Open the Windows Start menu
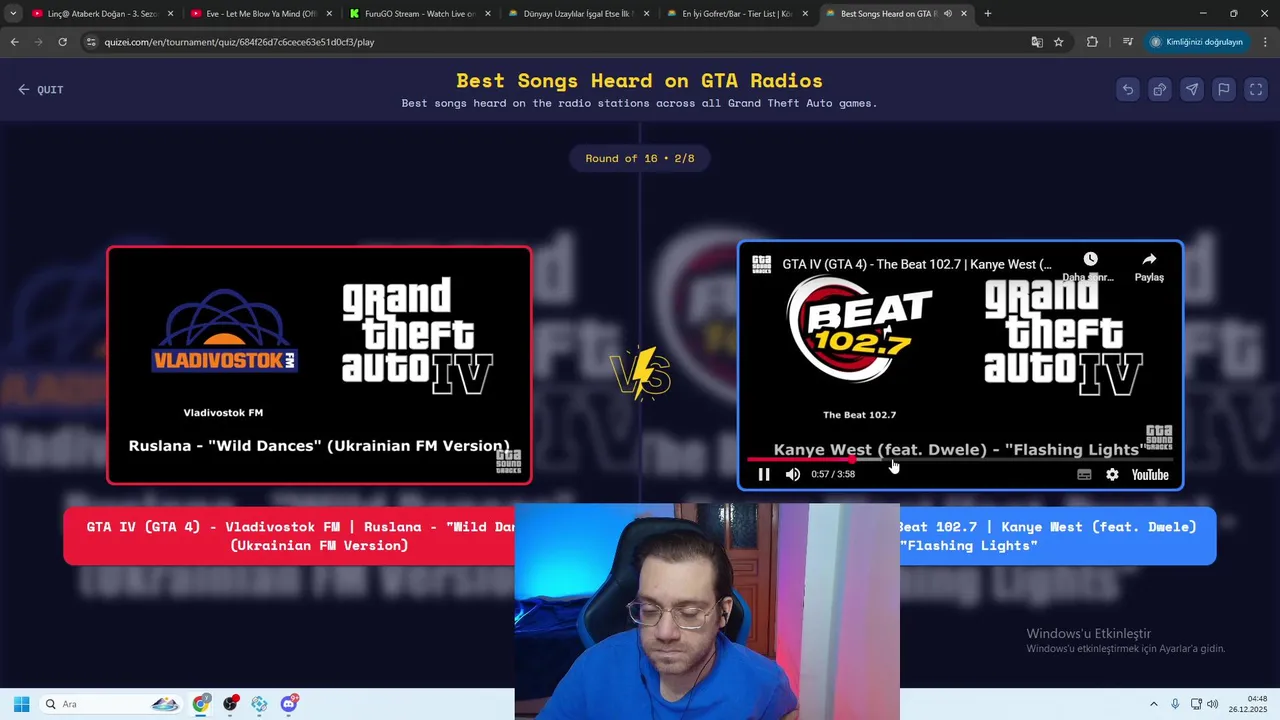 click(x=21, y=704)
